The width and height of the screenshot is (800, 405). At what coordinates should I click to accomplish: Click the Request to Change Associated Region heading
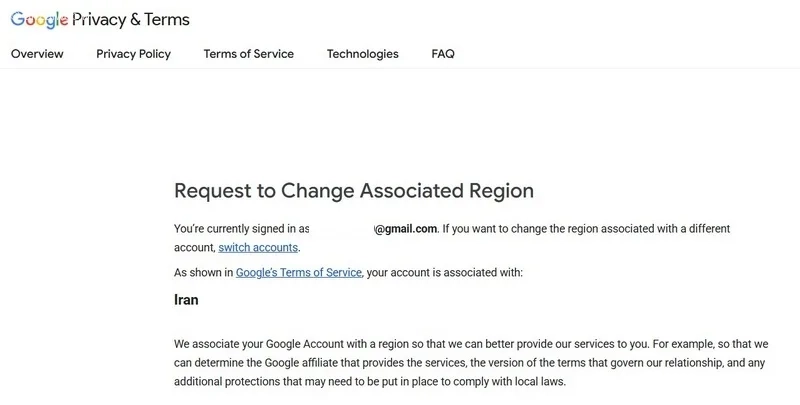pos(354,190)
